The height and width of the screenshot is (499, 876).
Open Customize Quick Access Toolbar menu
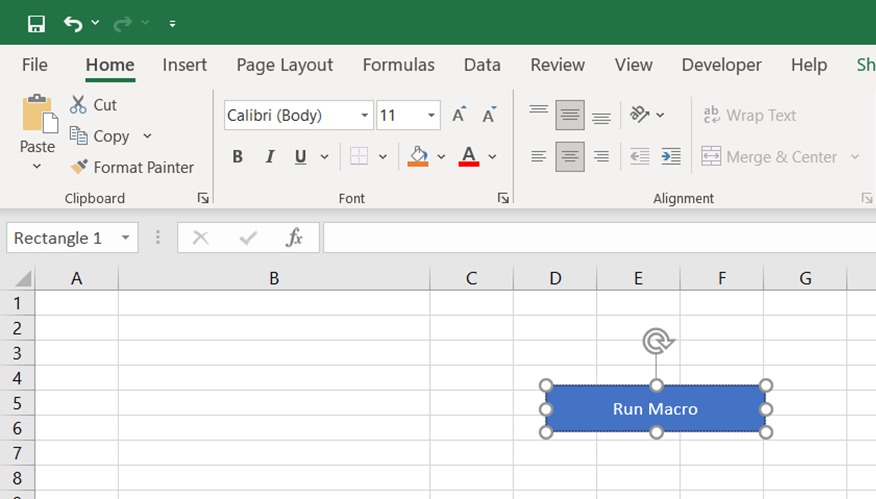172,23
